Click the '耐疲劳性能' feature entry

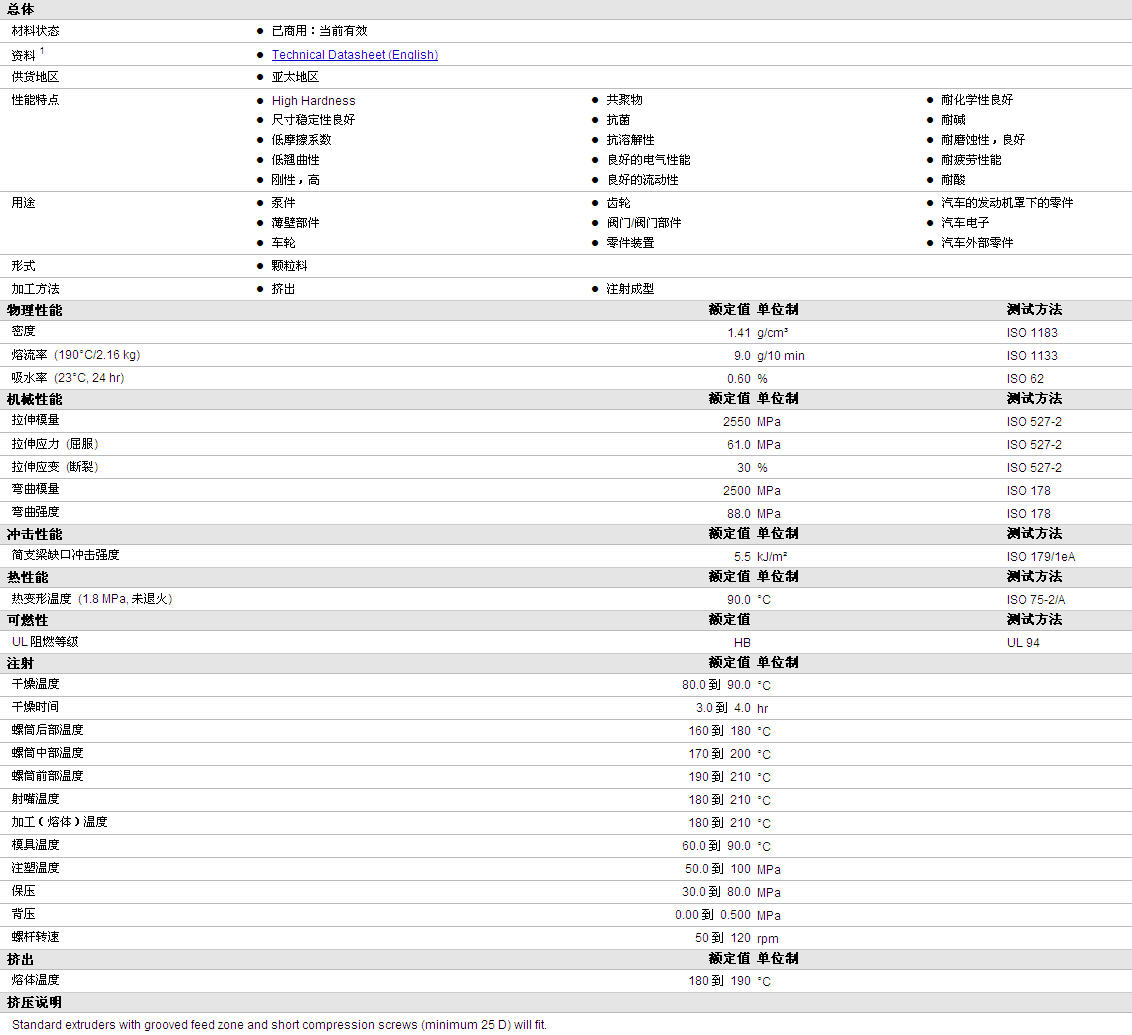pyautogui.click(x=971, y=160)
